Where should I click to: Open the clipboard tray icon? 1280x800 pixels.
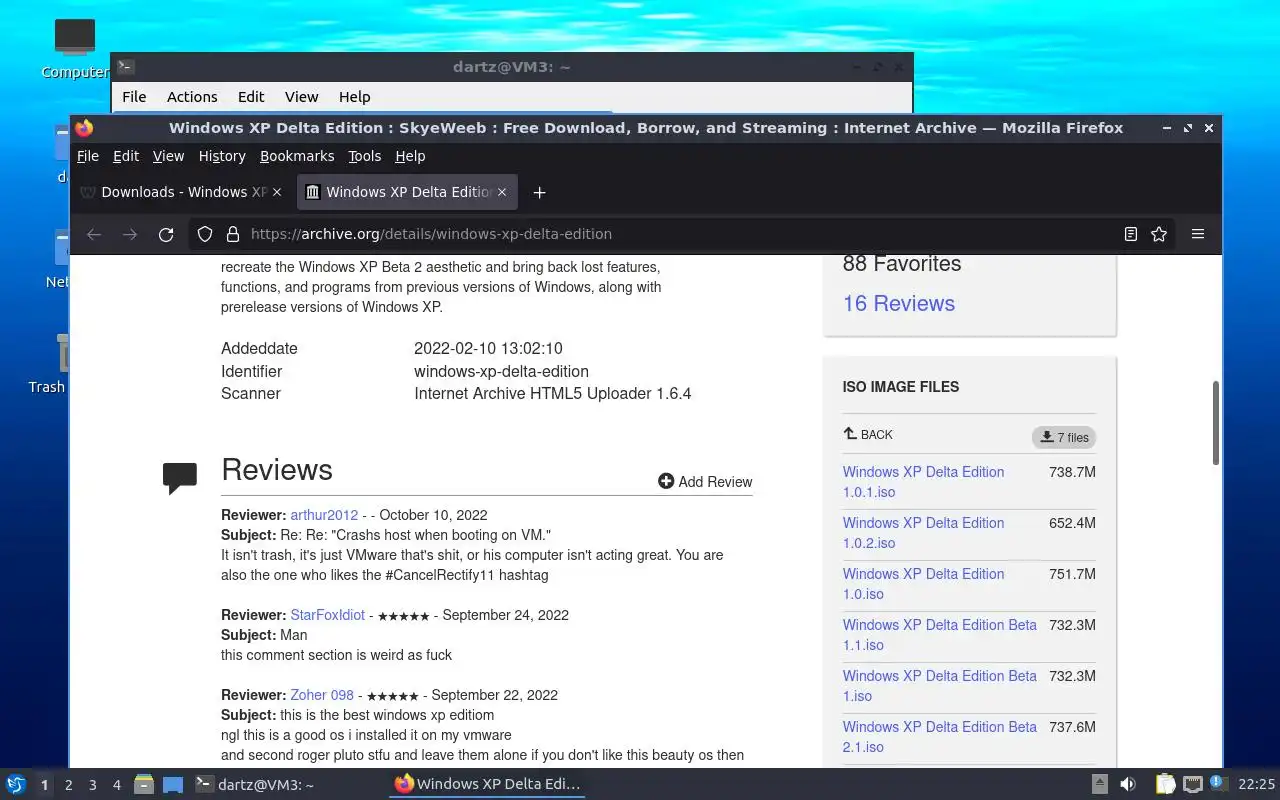(1165, 785)
